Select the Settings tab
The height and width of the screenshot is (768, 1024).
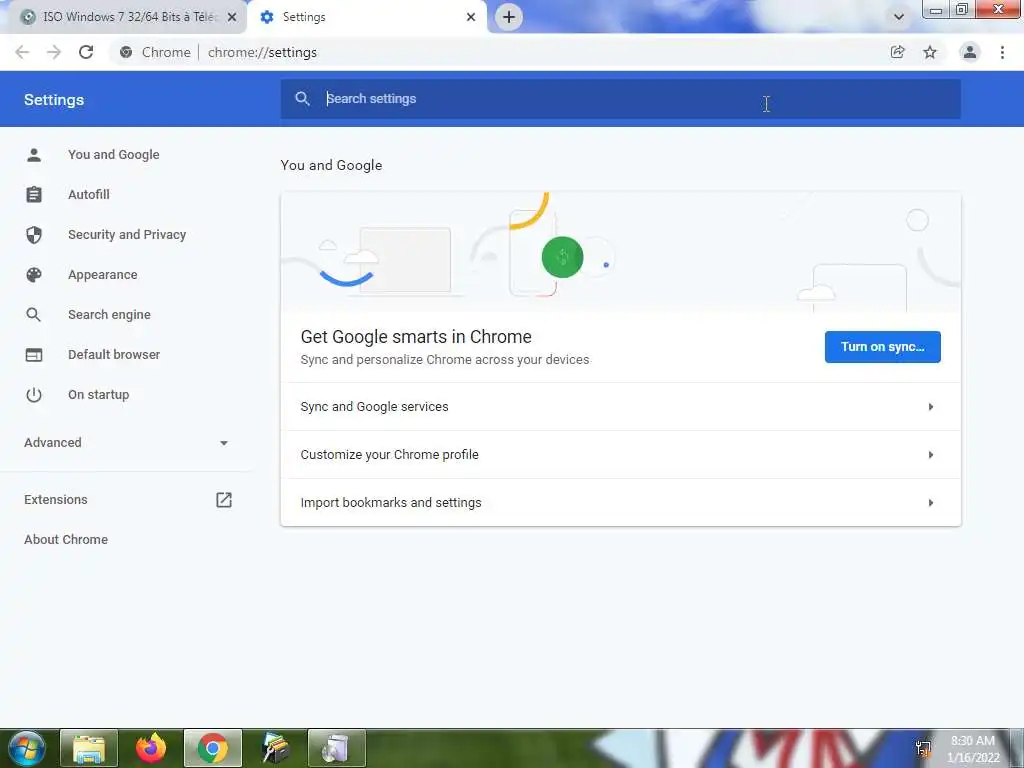[367, 17]
